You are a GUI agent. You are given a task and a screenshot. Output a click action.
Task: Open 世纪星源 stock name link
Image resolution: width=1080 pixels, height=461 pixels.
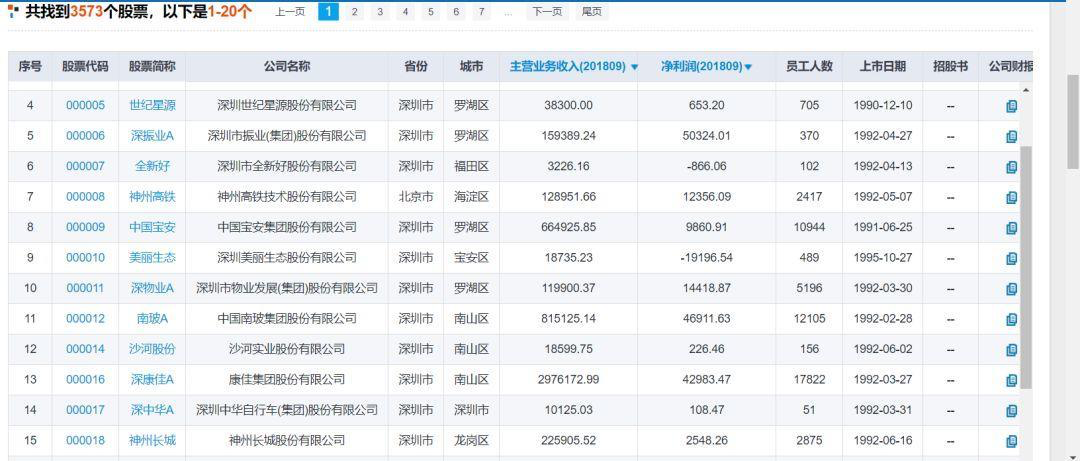tap(152, 105)
